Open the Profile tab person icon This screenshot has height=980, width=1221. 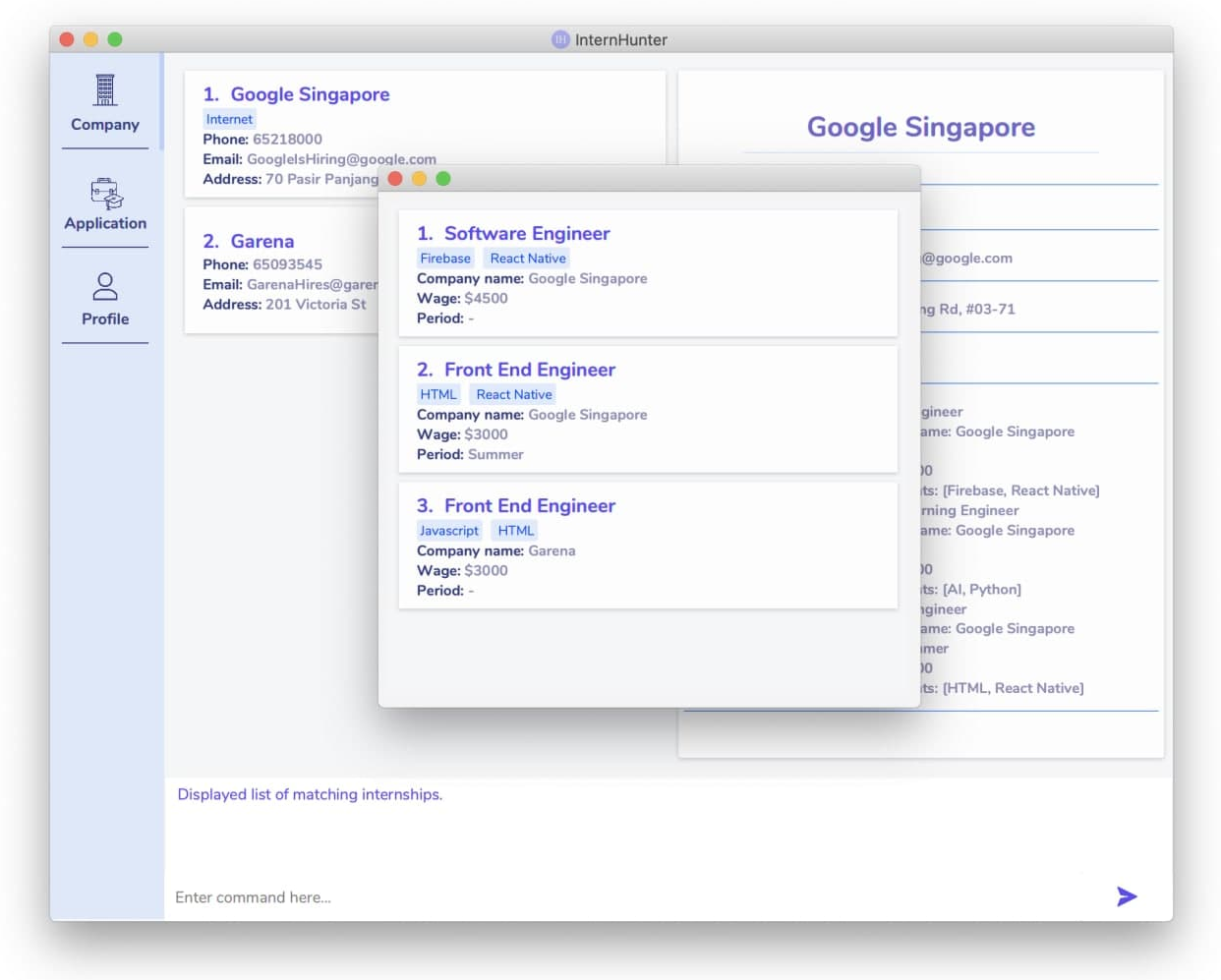[105, 287]
